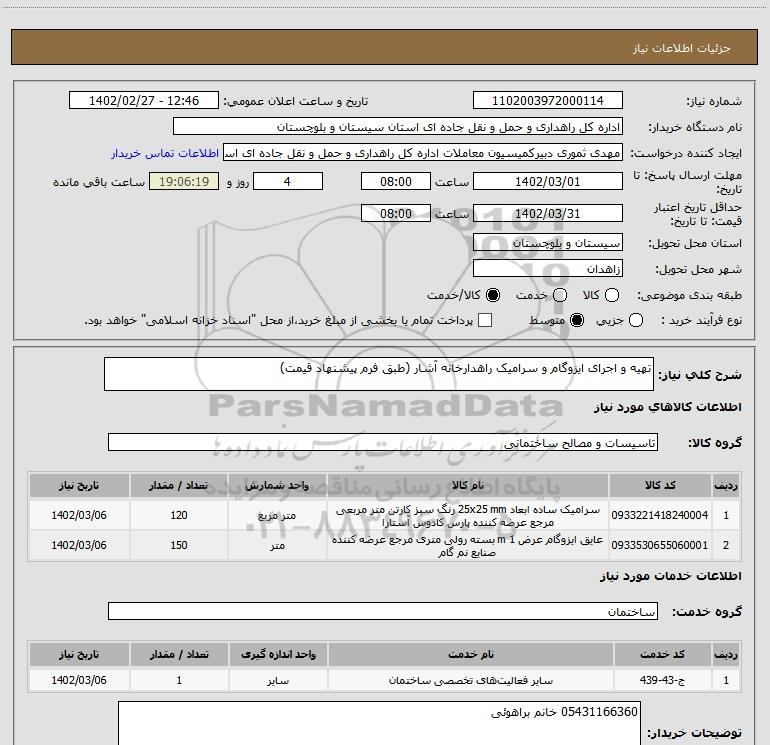Click the service group field ساختمان
770x745 pixels.
pos(383,611)
